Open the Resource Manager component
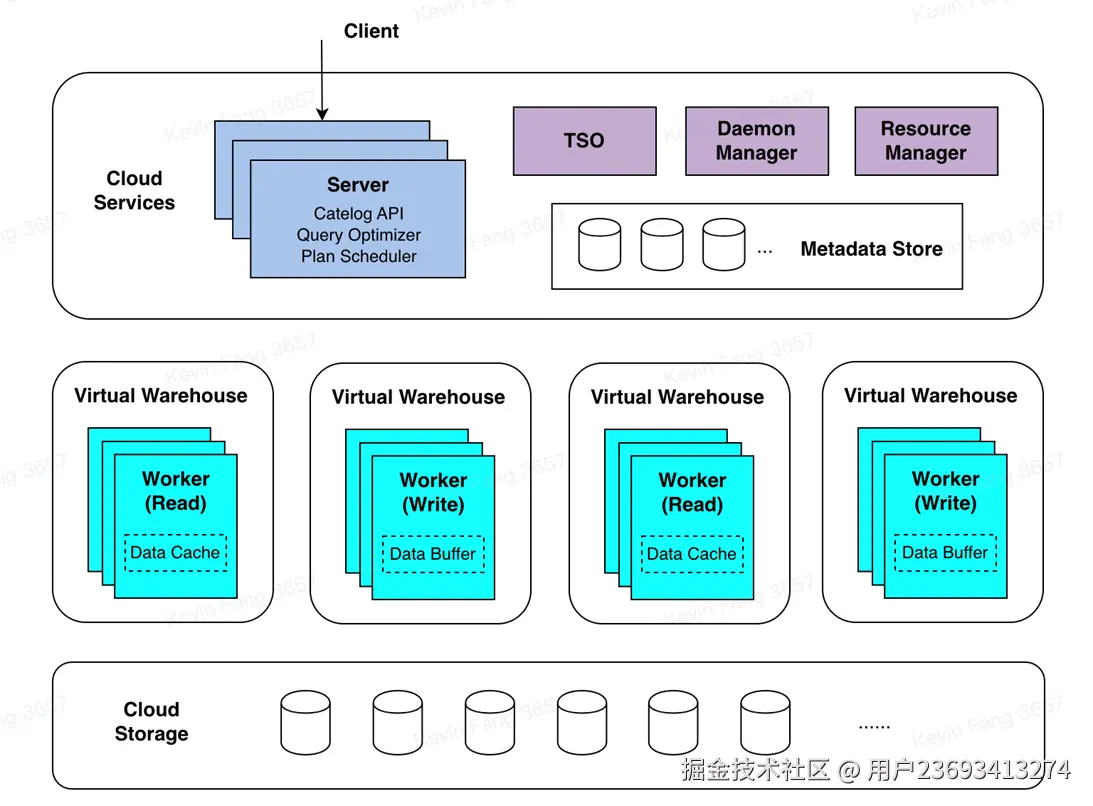Viewport: 1093px width, 806px height. [x=926, y=140]
